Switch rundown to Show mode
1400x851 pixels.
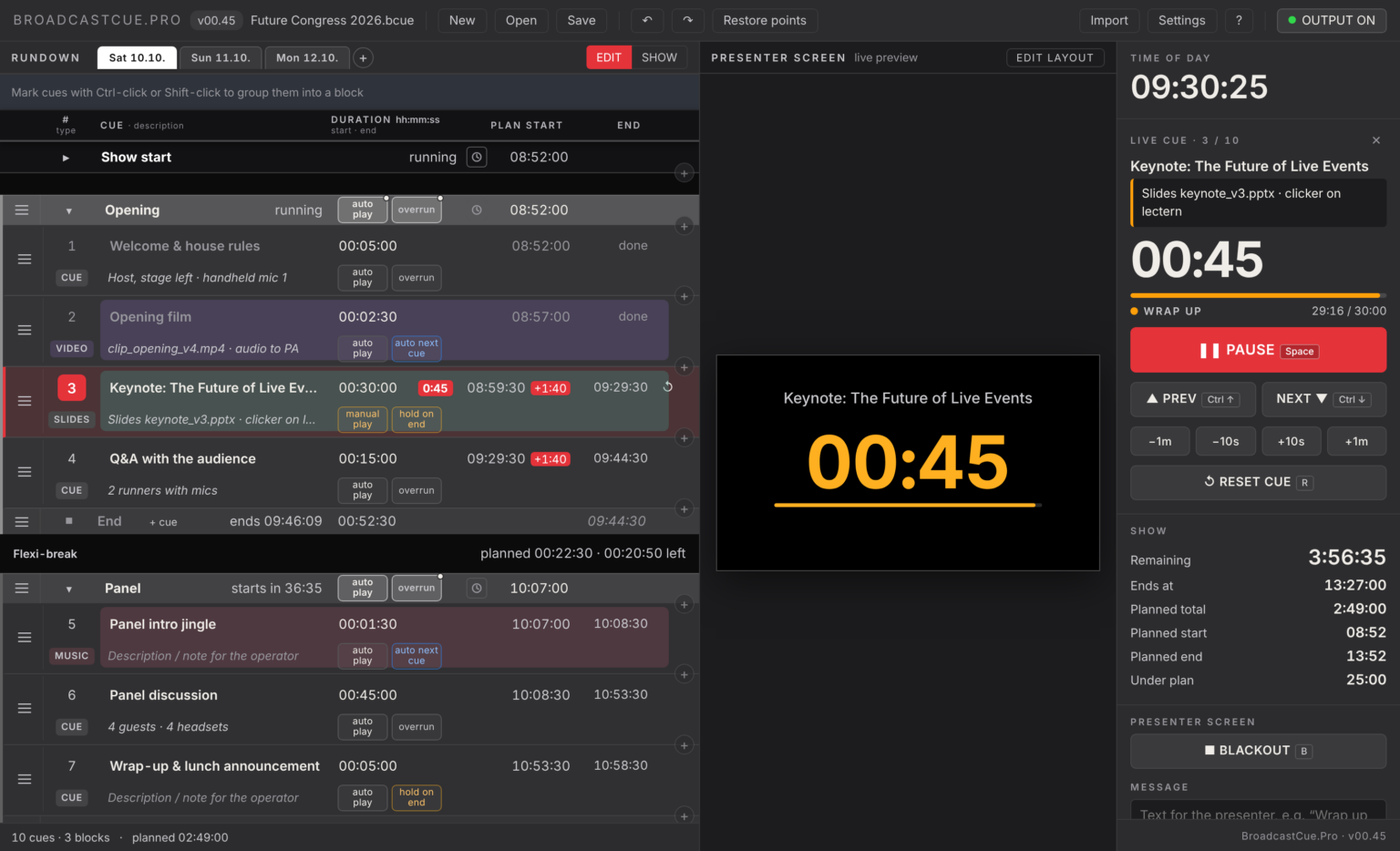click(659, 57)
